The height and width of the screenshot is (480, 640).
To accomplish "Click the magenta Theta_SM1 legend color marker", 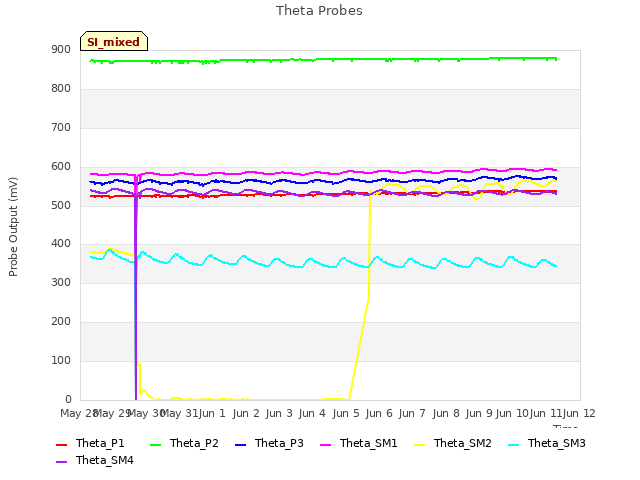I will 326,444.
